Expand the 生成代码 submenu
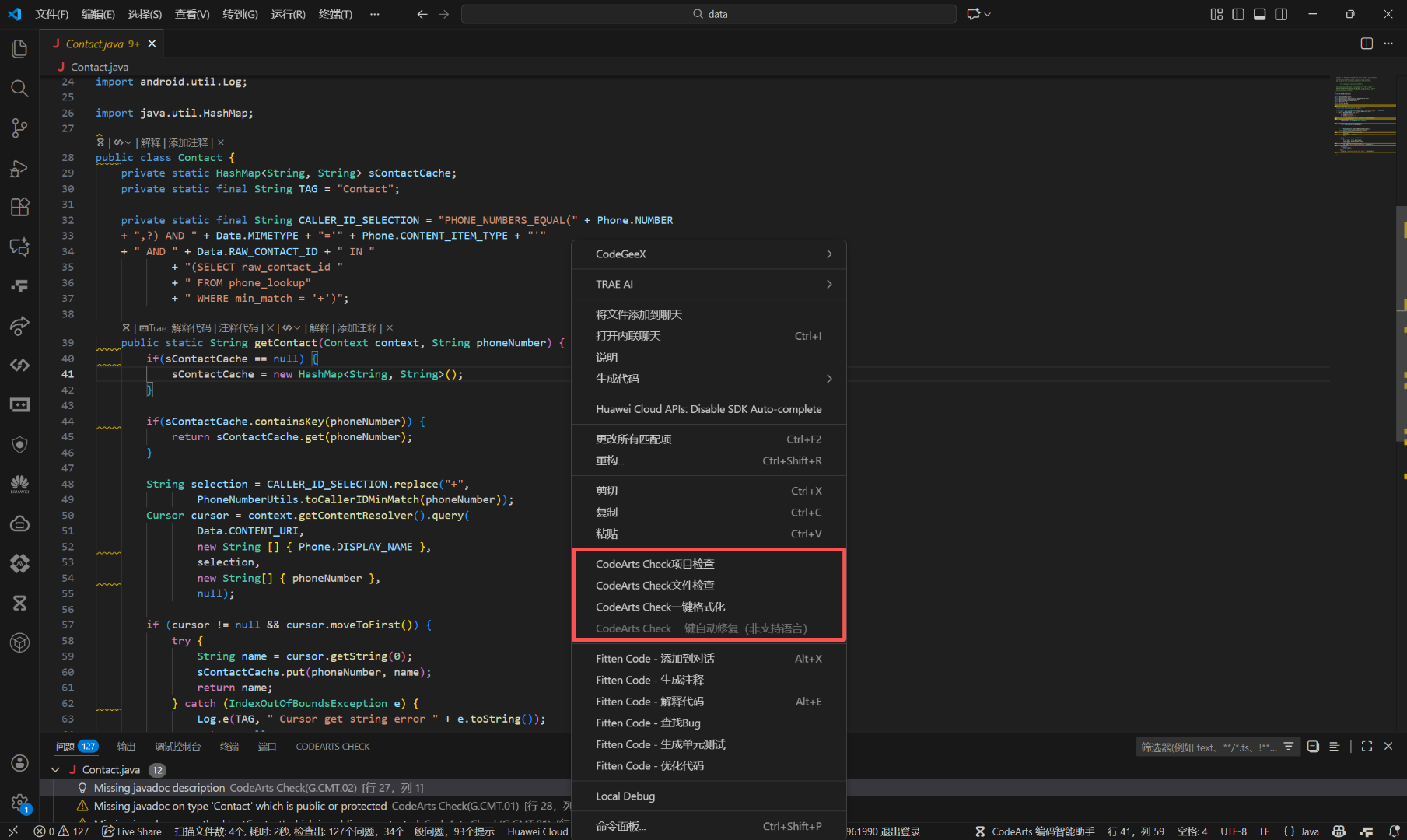1407x840 pixels. (709, 379)
